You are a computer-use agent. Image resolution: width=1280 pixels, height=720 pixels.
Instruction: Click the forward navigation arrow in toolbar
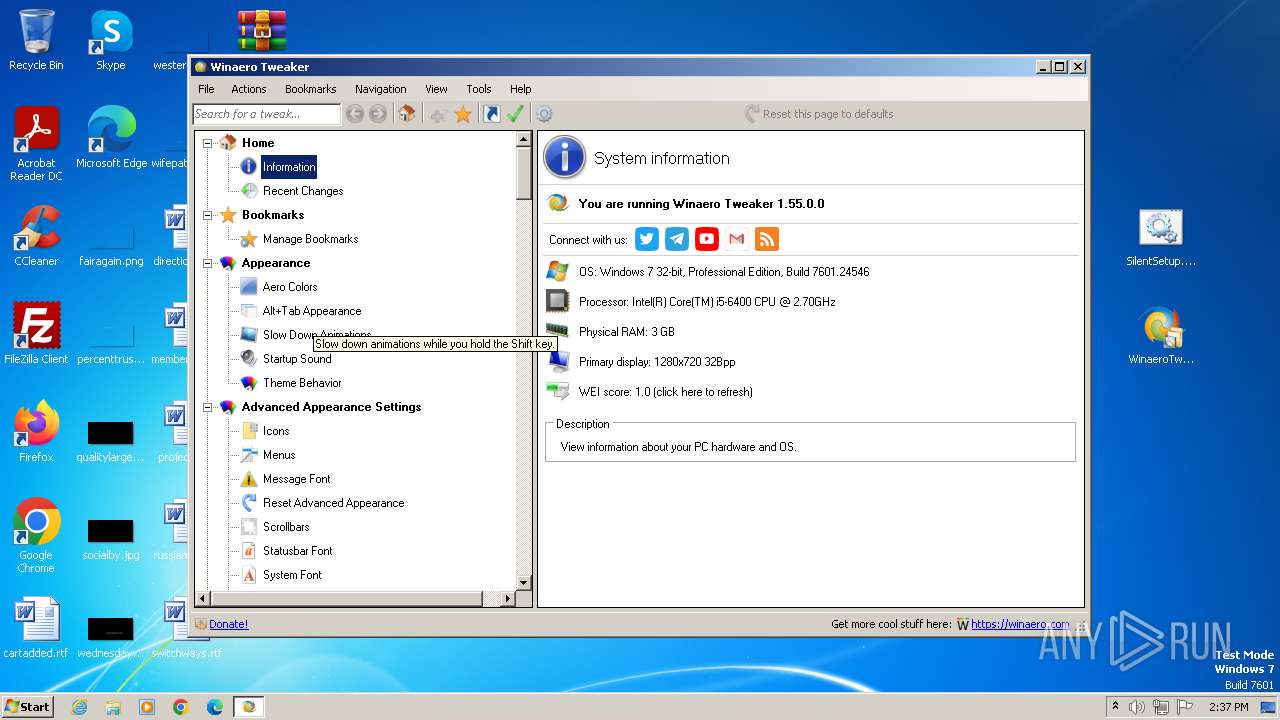tap(378, 114)
